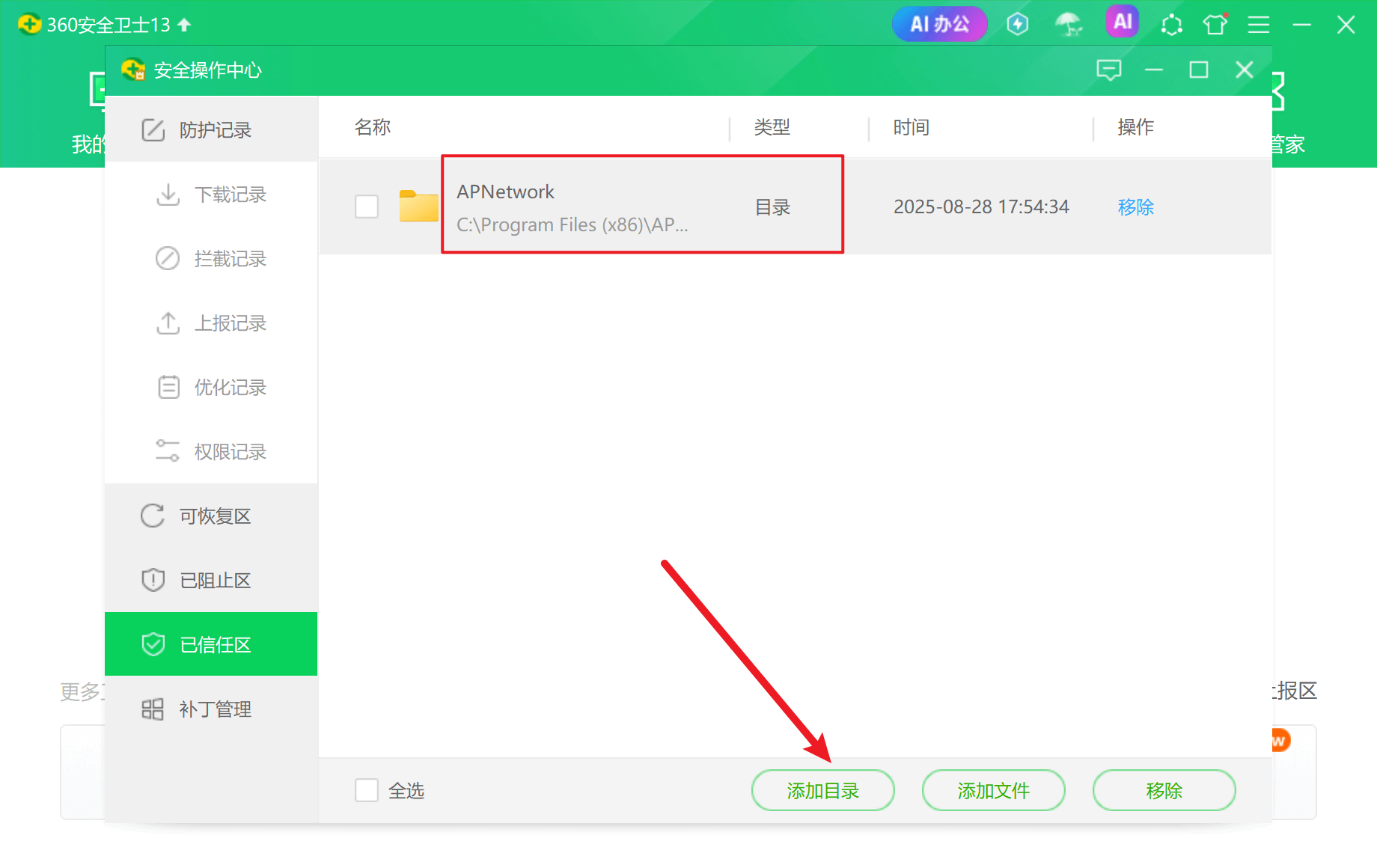The image size is (1377, 868).
Task: Open the lightning acceleration icon
Action: [1018, 24]
